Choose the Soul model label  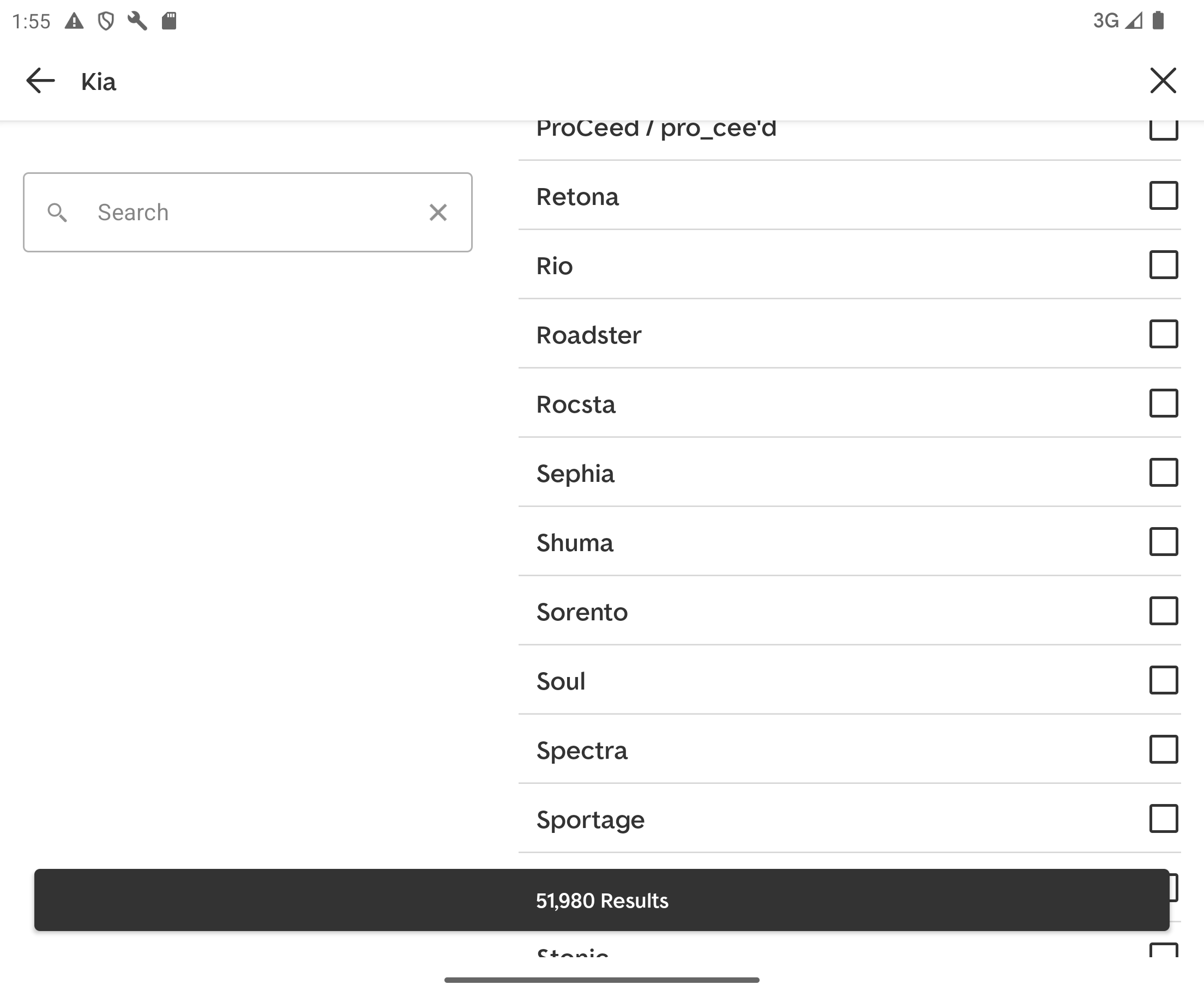click(x=561, y=681)
